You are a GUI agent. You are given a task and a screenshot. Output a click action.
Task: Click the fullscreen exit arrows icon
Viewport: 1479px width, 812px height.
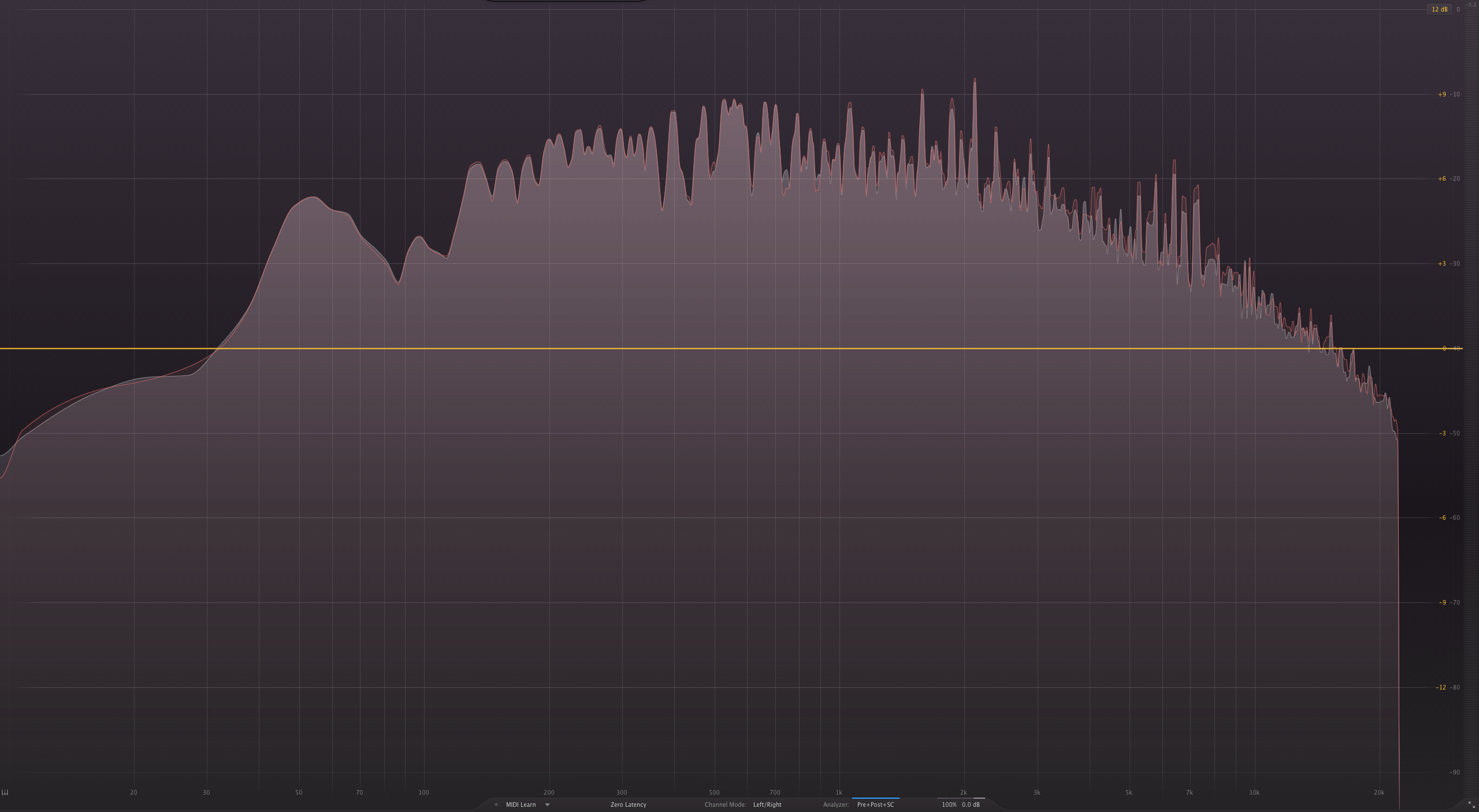(x=1471, y=805)
